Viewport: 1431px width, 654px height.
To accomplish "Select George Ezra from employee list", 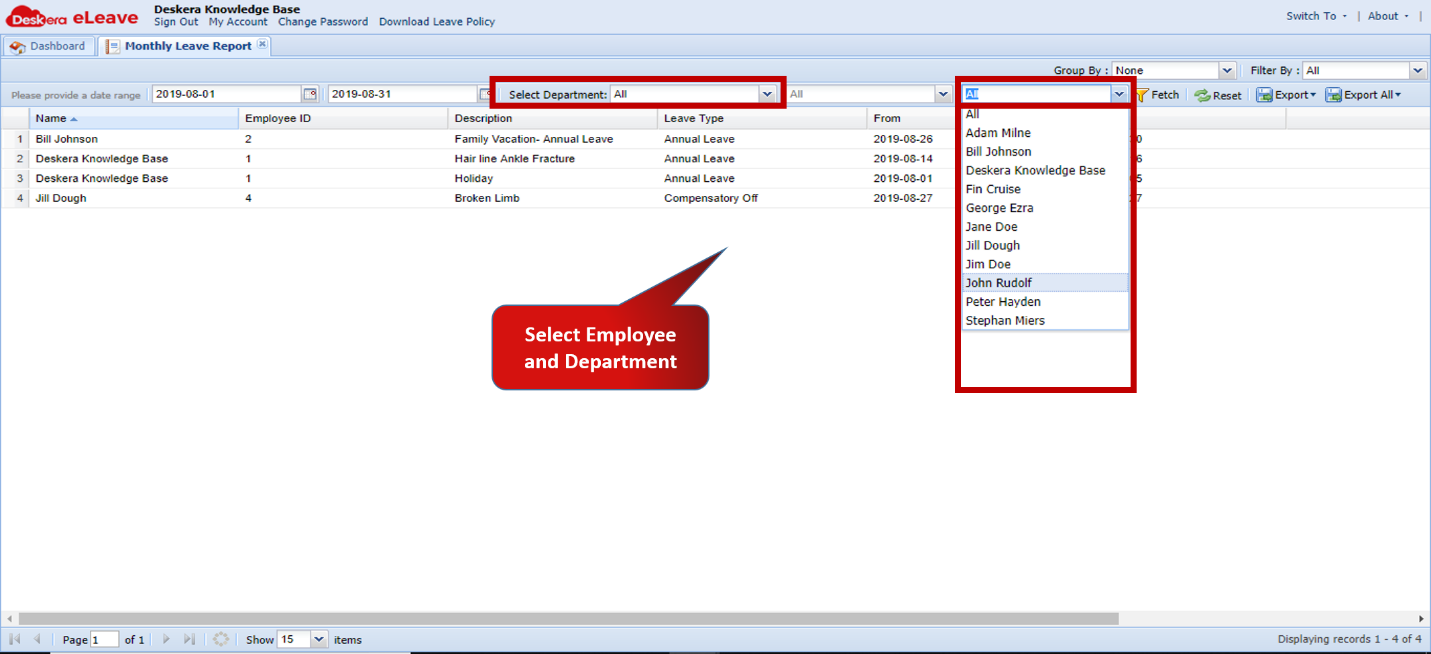I will pos(1045,208).
